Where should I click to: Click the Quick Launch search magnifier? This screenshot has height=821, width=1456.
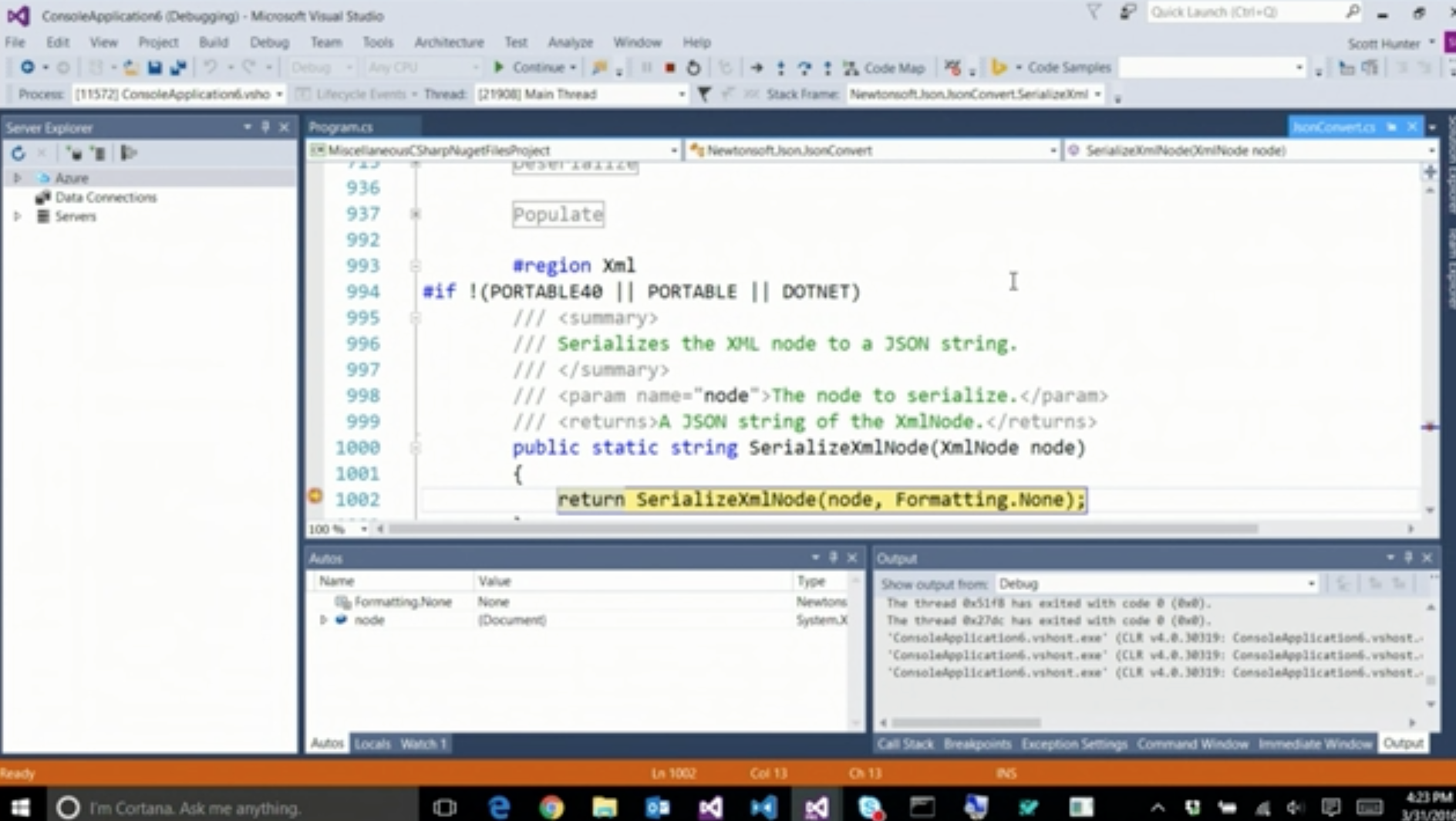[x=1353, y=12]
